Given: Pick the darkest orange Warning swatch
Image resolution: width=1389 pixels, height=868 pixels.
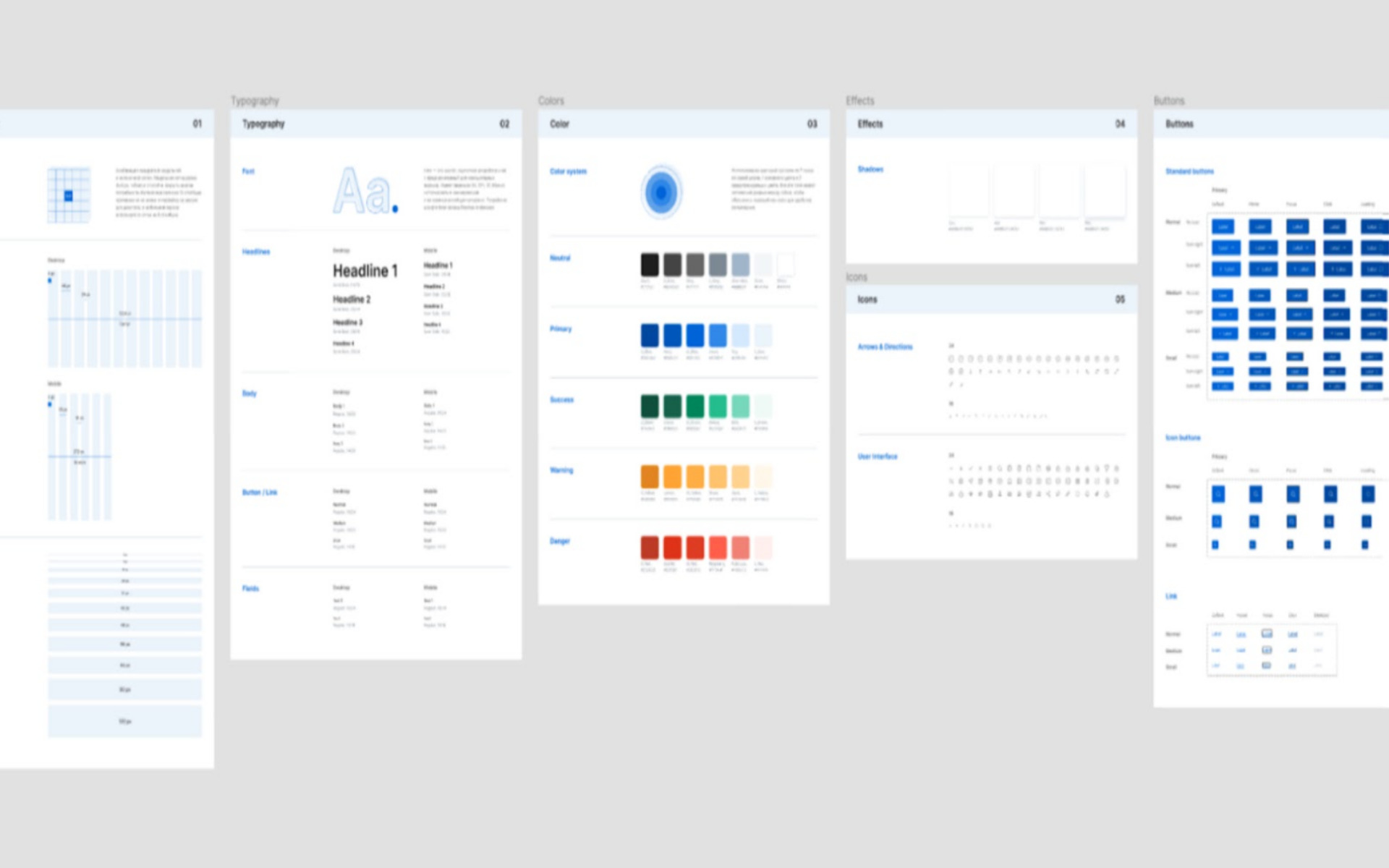Looking at the screenshot, I should pyautogui.click(x=650, y=477).
